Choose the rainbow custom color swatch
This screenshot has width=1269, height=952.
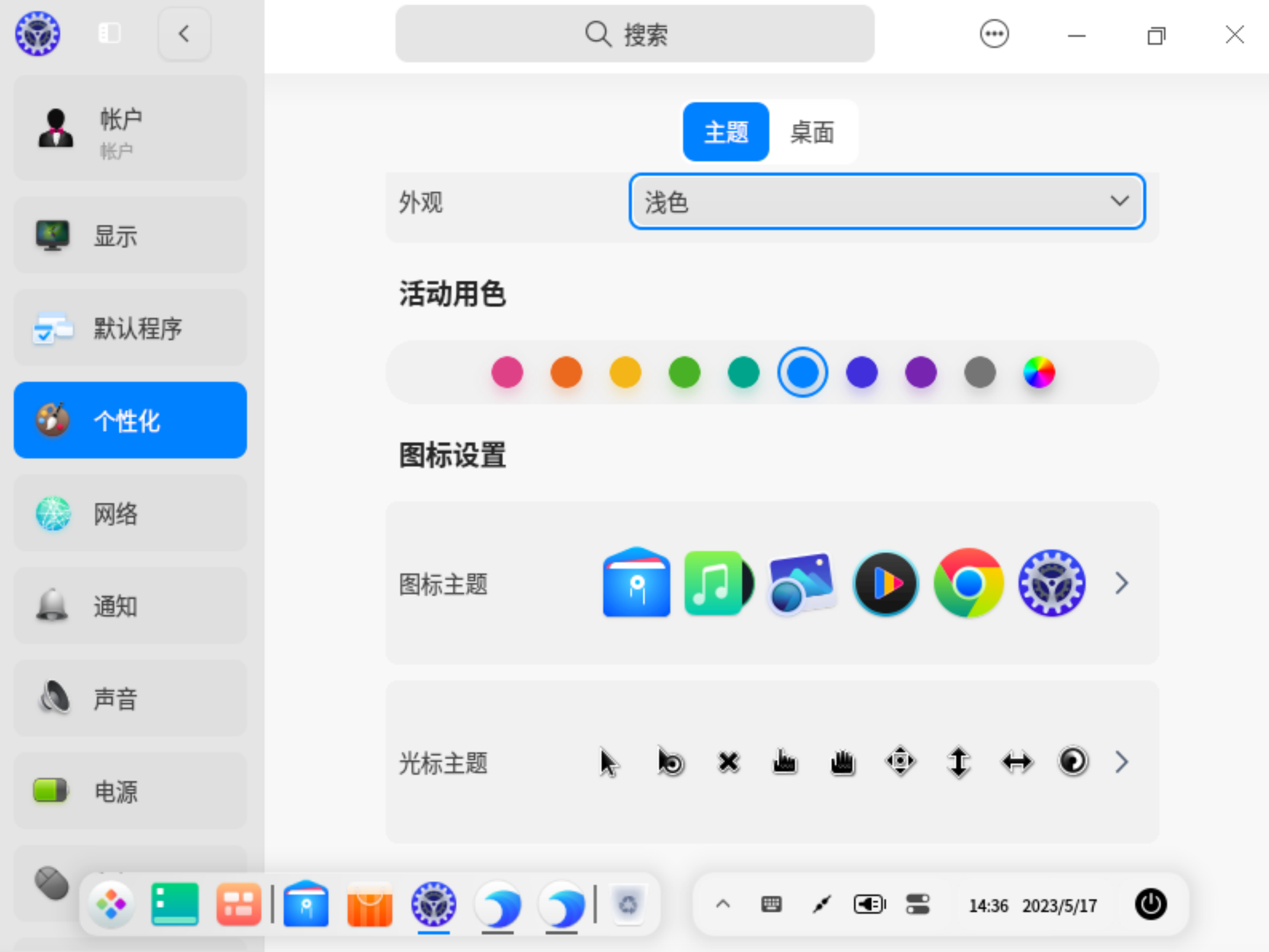click(1039, 372)
